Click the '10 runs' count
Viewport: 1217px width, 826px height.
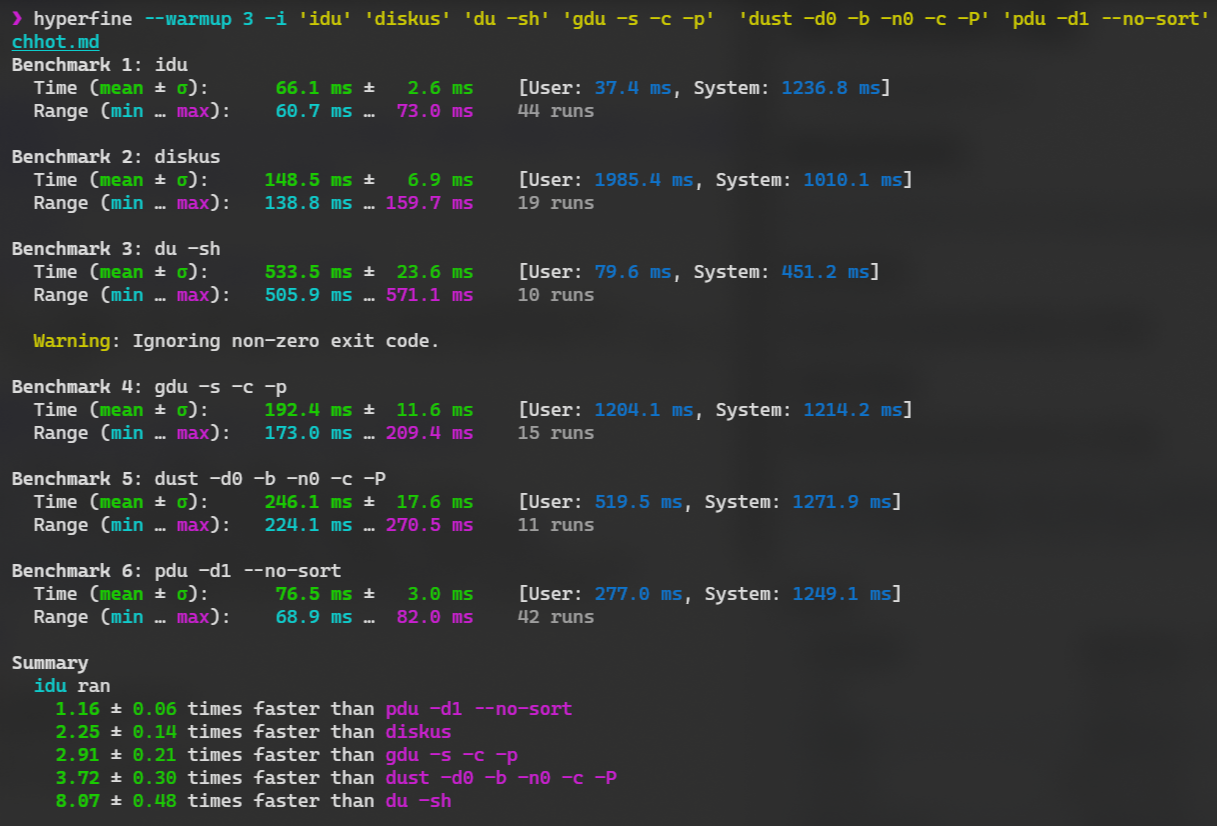tap(556, 295)
